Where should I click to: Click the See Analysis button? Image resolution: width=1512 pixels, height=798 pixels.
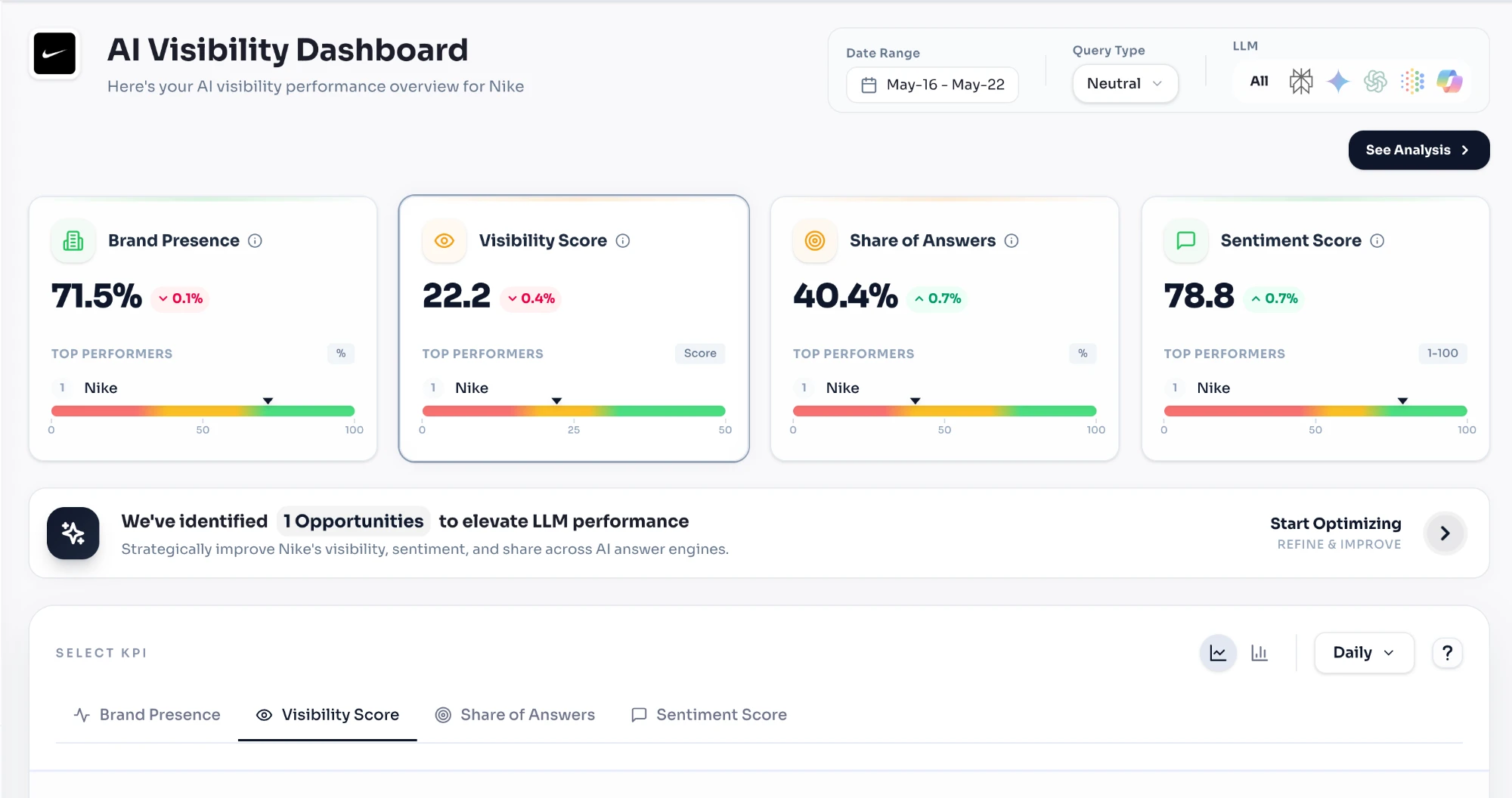pos(1418,150)
